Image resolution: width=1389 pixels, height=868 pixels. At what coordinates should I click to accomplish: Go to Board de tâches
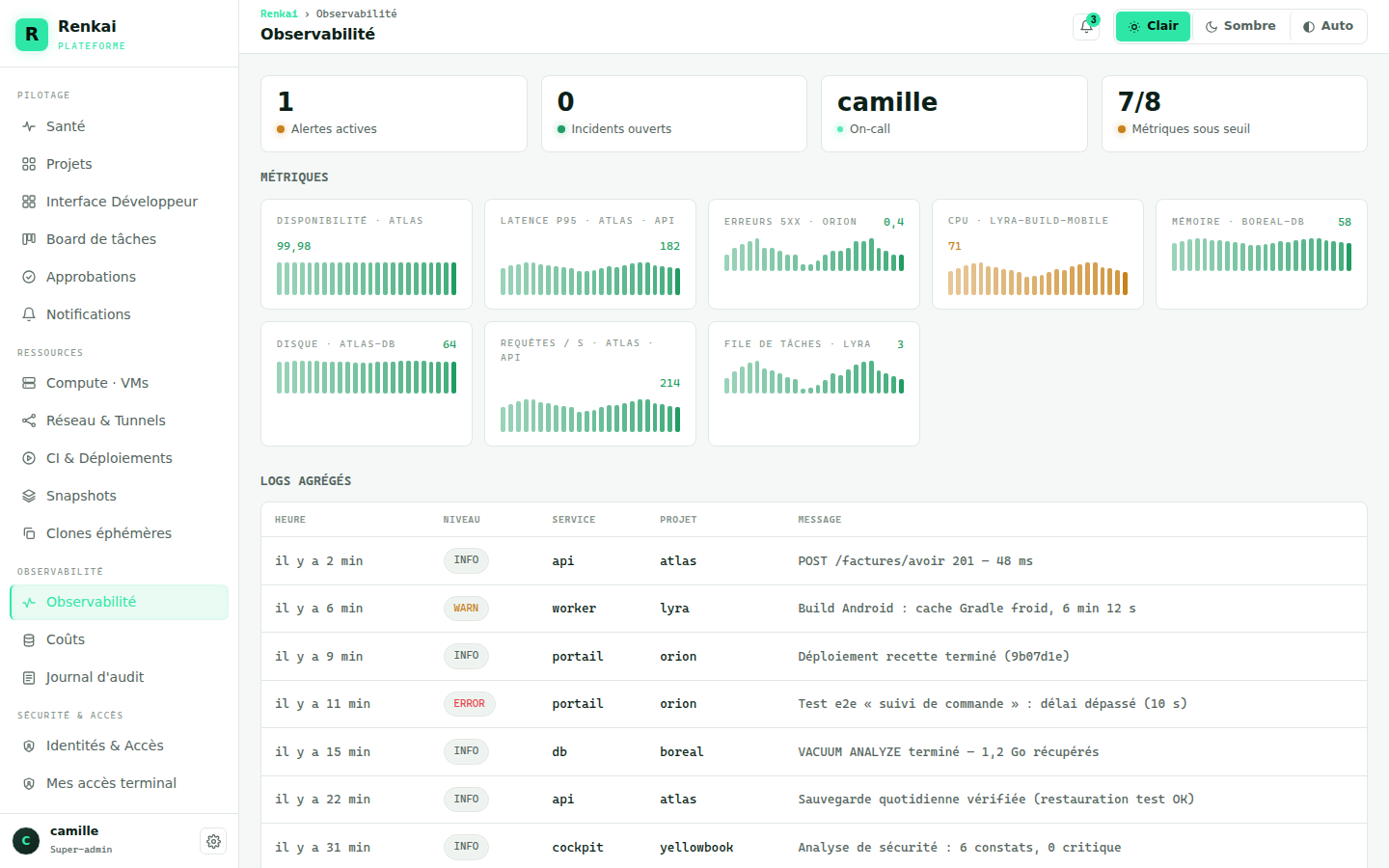tap(119, 239)
